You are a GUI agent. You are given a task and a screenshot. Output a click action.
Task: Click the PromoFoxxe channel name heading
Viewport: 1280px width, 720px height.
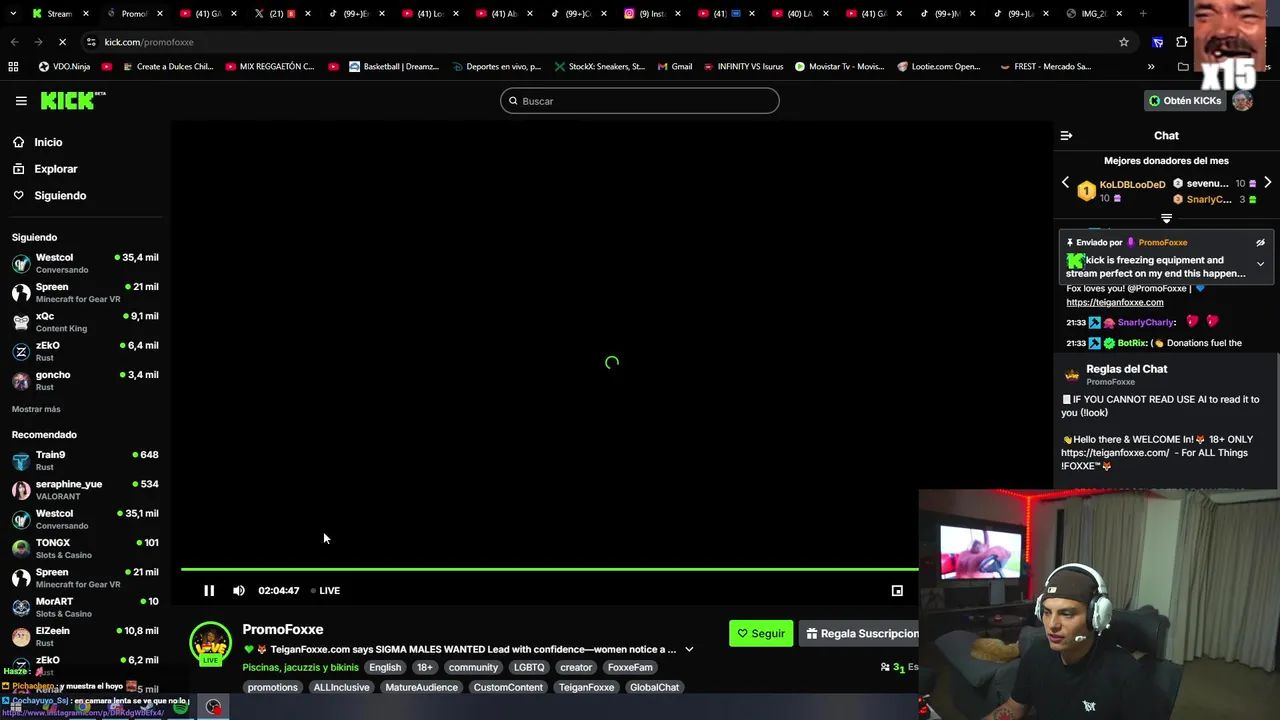[283, 630]
